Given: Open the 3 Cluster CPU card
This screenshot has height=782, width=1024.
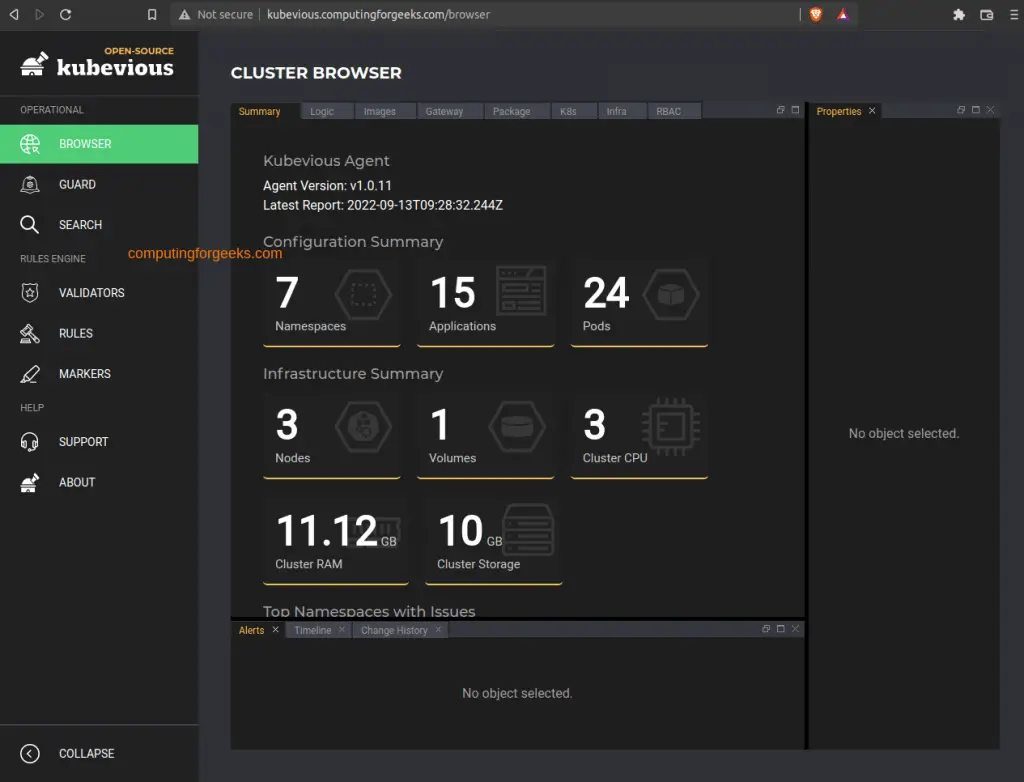Looking at the screenshot, I should (639, 436).
